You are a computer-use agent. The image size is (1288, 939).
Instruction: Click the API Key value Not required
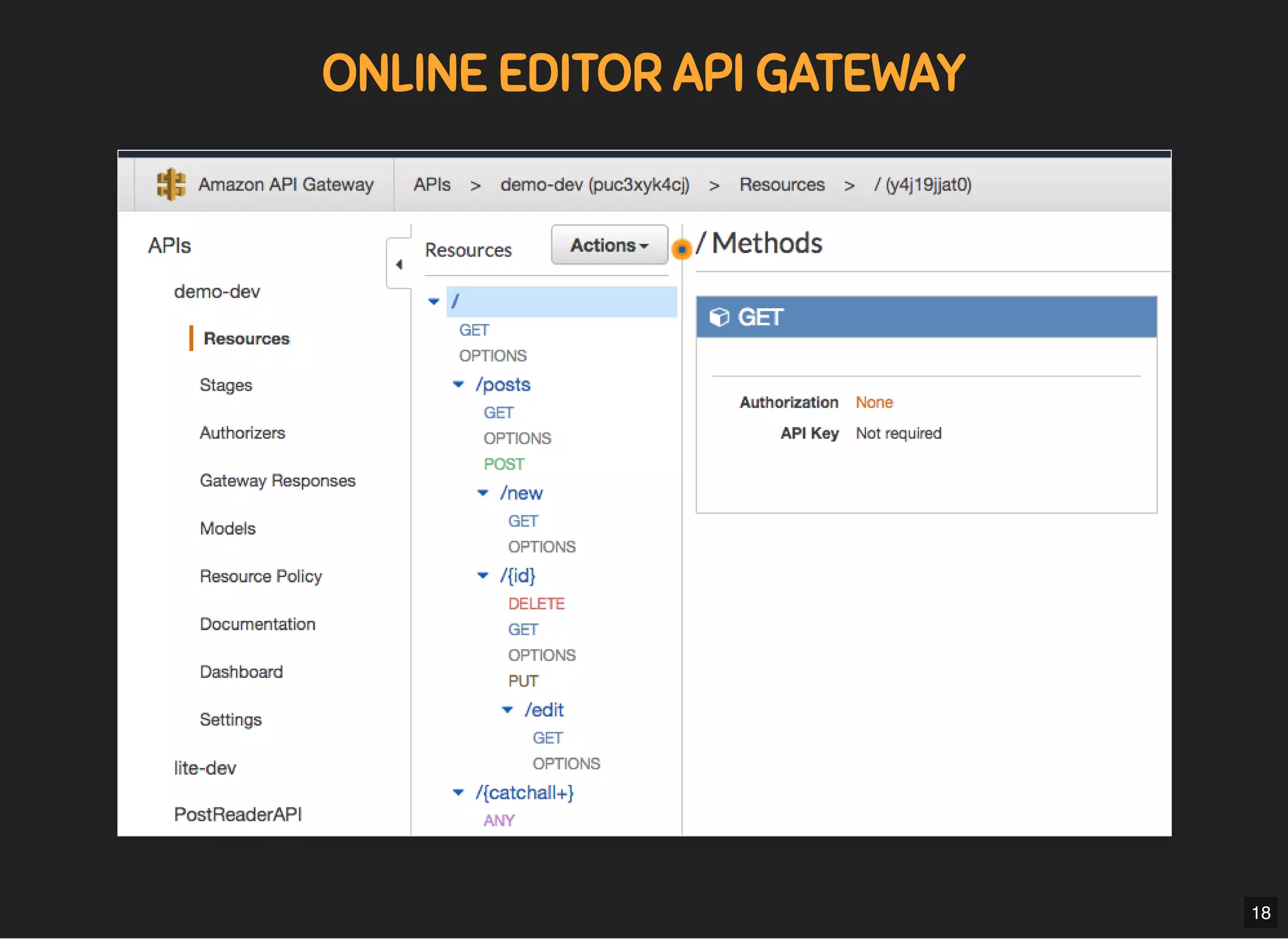pyautogui.click(x=899, y=433)
